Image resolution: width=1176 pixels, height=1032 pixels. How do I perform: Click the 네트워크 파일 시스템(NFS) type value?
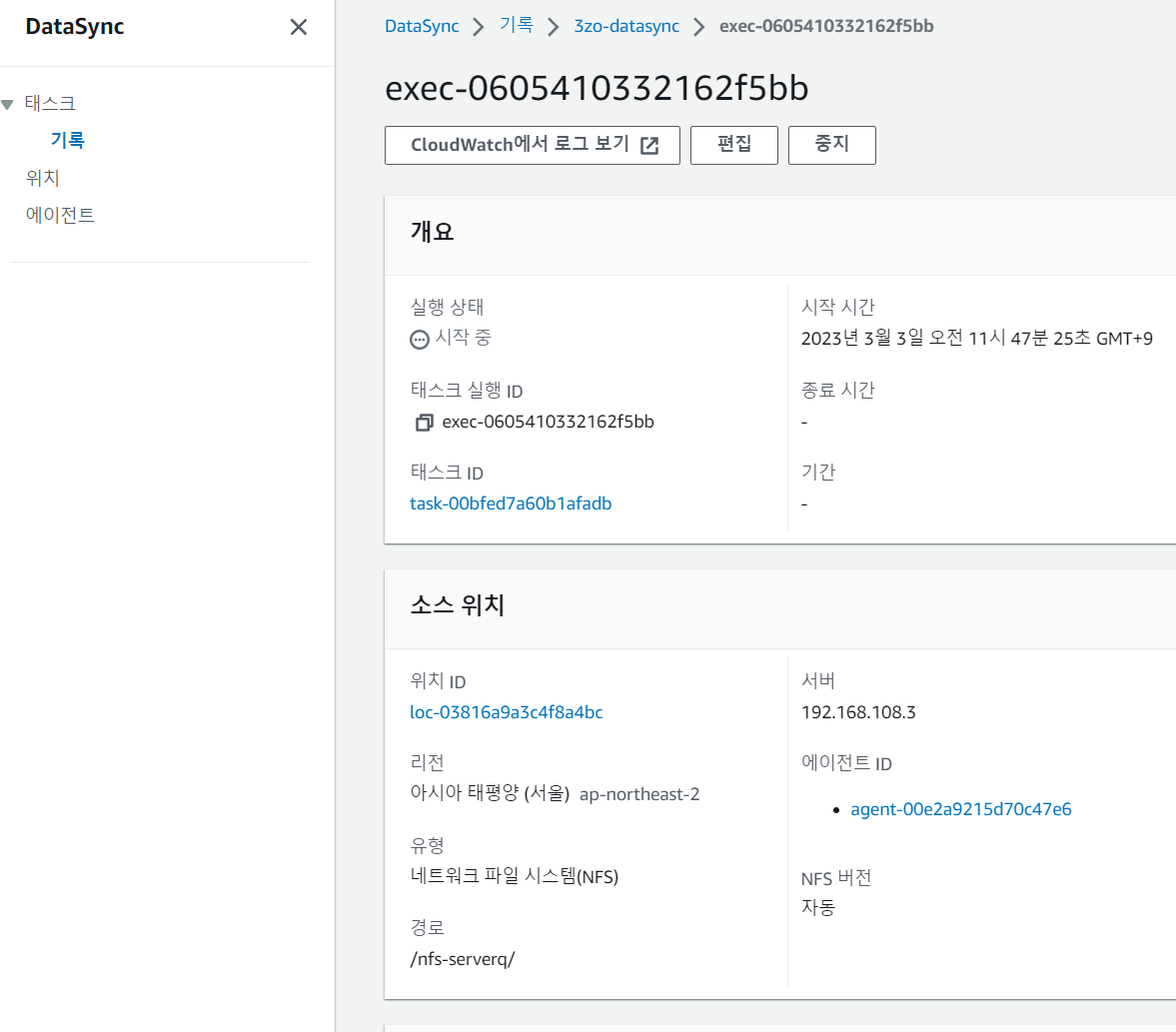click(x=514, y=876)
